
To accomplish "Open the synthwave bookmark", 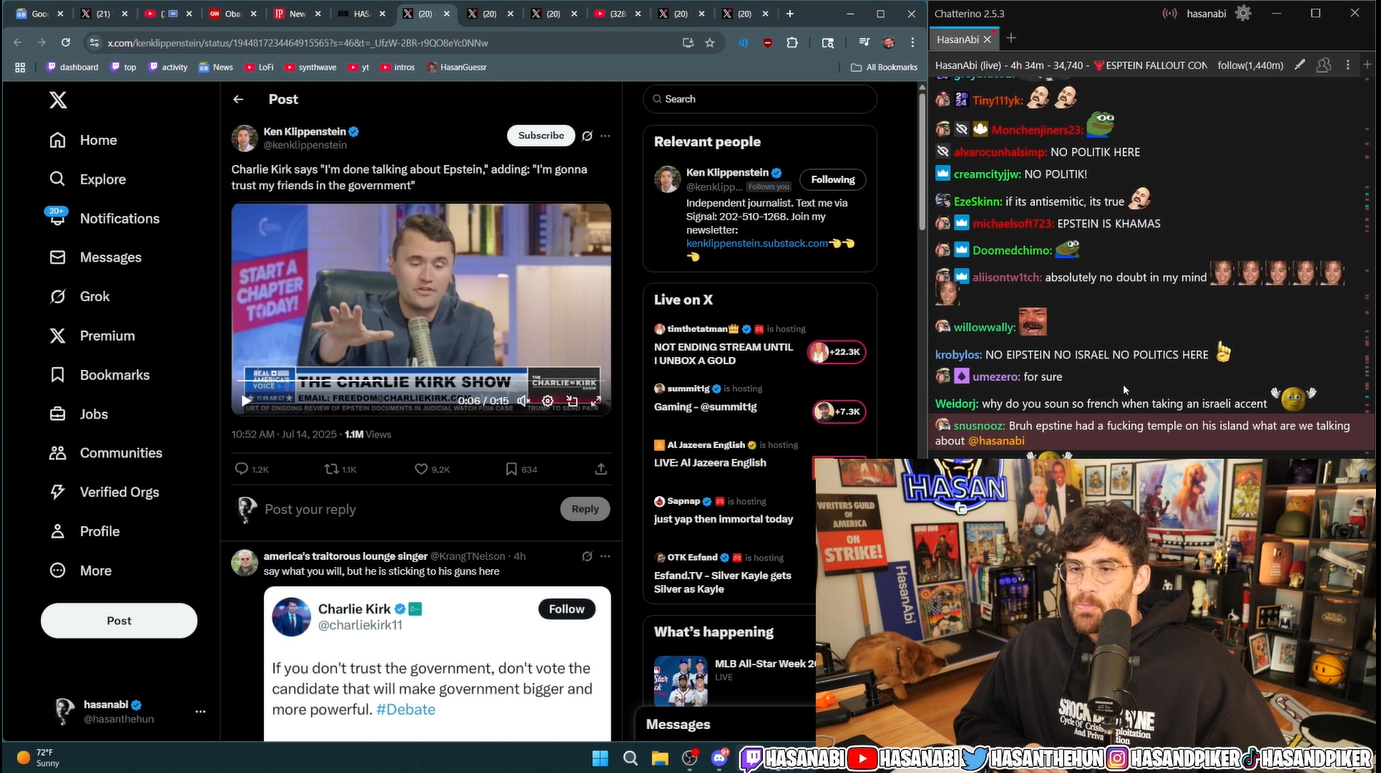I will (x=311, y=67).
